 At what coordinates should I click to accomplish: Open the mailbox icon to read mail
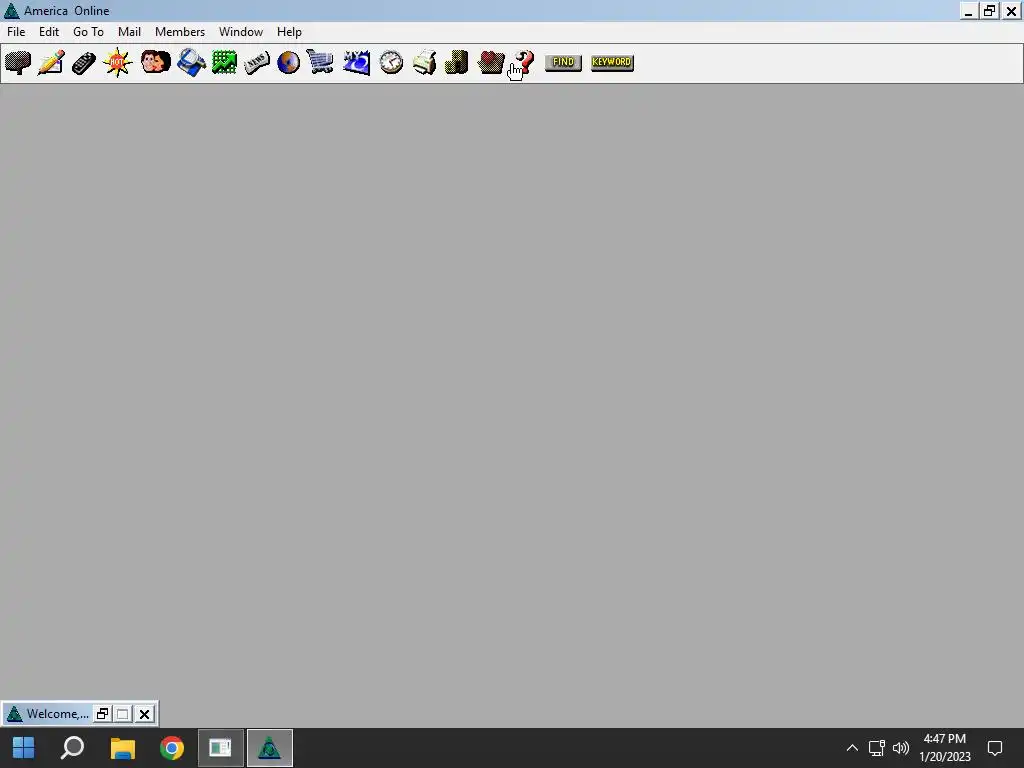tap(18, 63)
